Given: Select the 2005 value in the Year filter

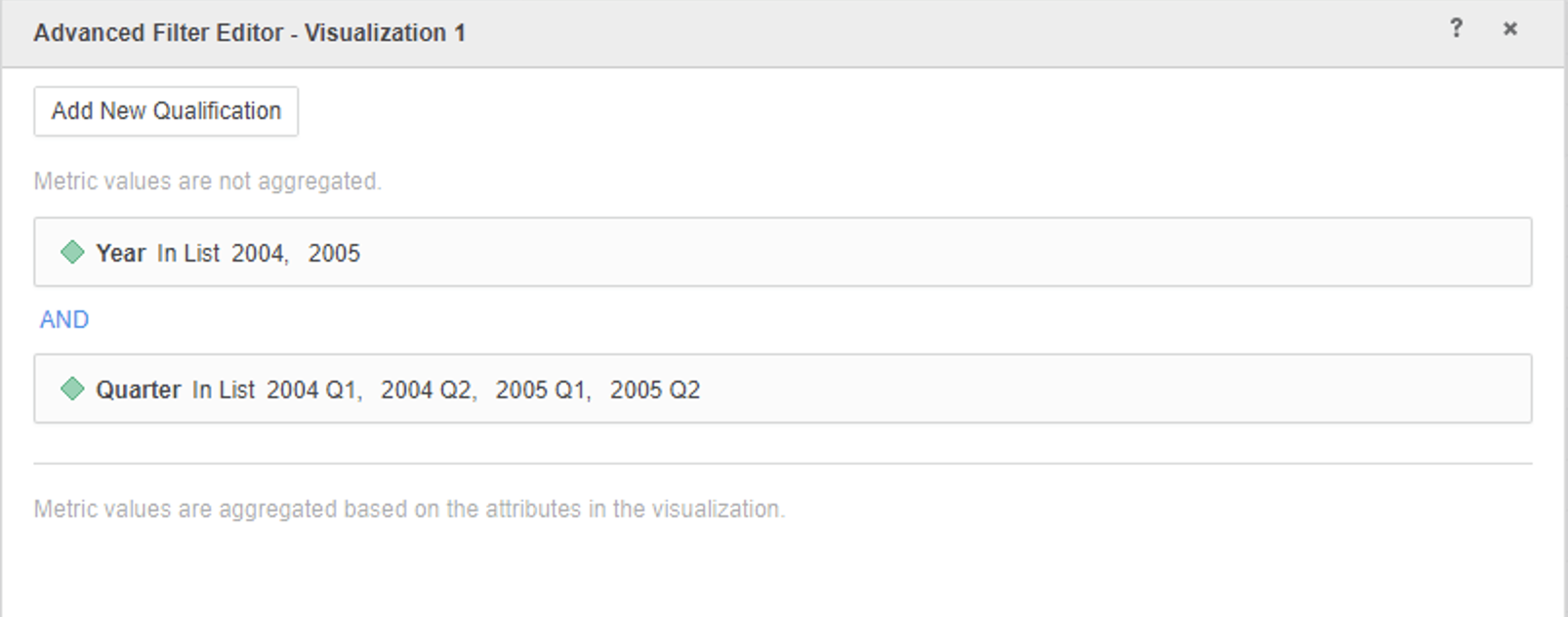Looking at the screenshot, I should coord(337,253).
